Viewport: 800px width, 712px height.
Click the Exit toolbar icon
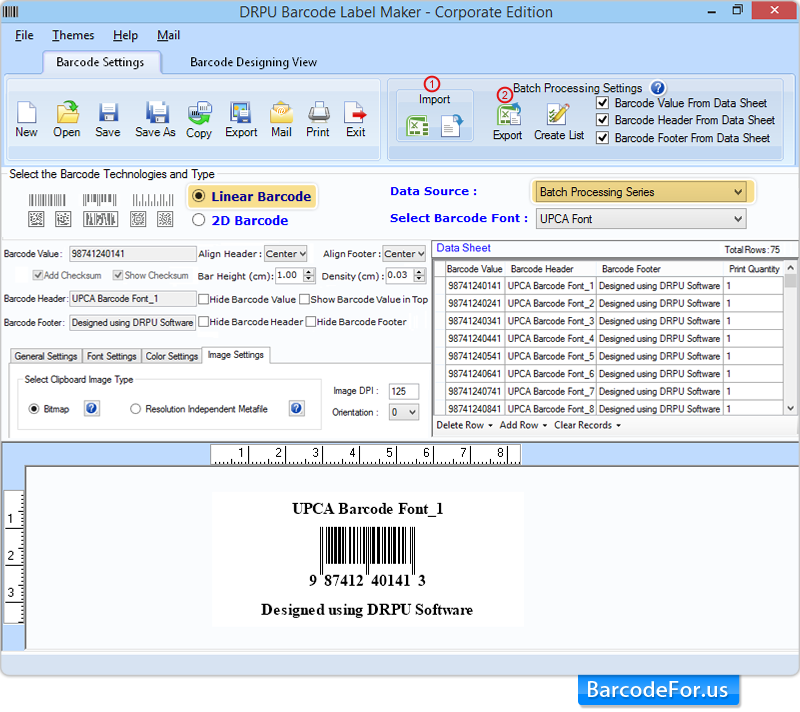point(355,112)
